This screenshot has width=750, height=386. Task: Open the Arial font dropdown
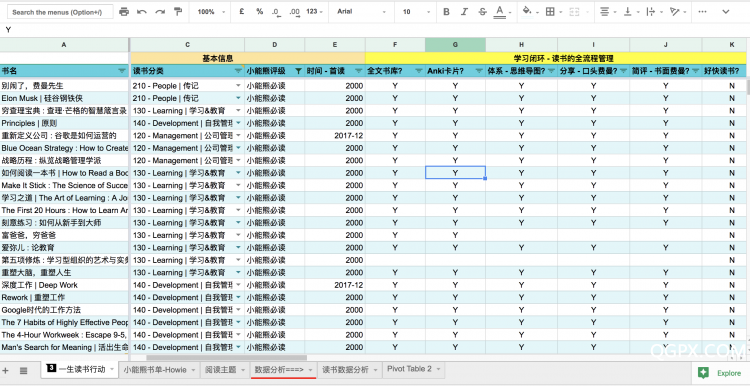click(x=361, y=12)
